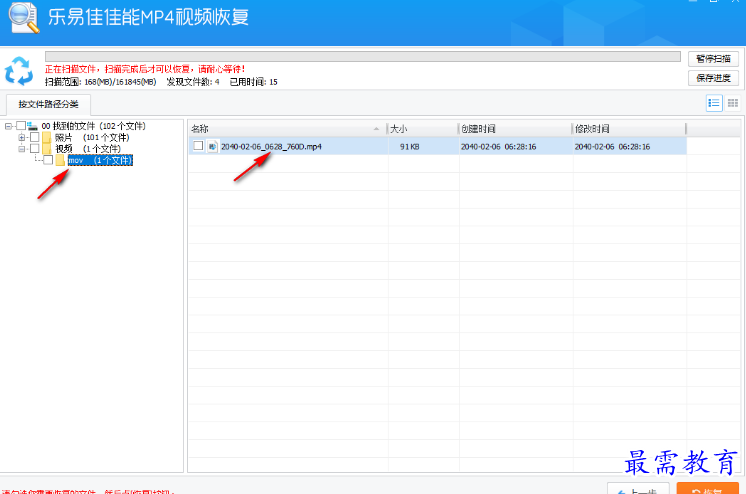The width and height of the screenshot is (746, 494).
Task: Click the blue recycle arrows scan icon
Action: [x=19, y=71]
